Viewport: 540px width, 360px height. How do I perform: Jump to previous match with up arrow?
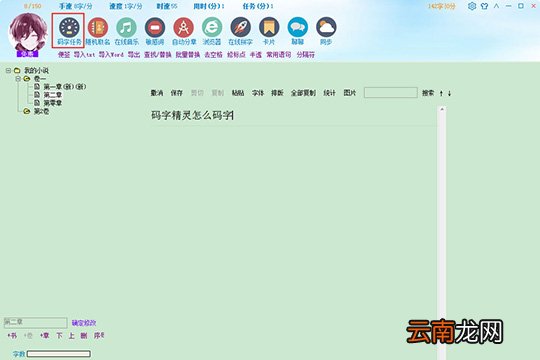441,93
